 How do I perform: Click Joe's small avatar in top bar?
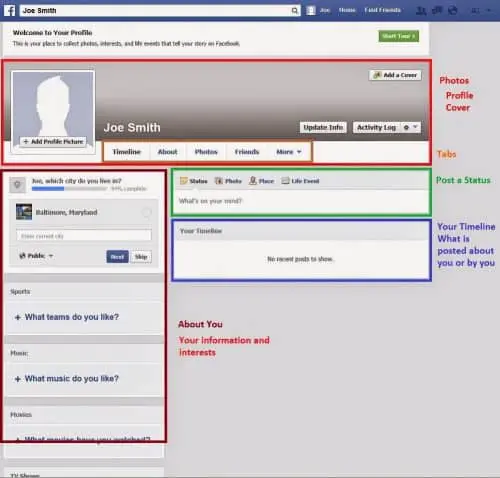click(x=311, y=11)
